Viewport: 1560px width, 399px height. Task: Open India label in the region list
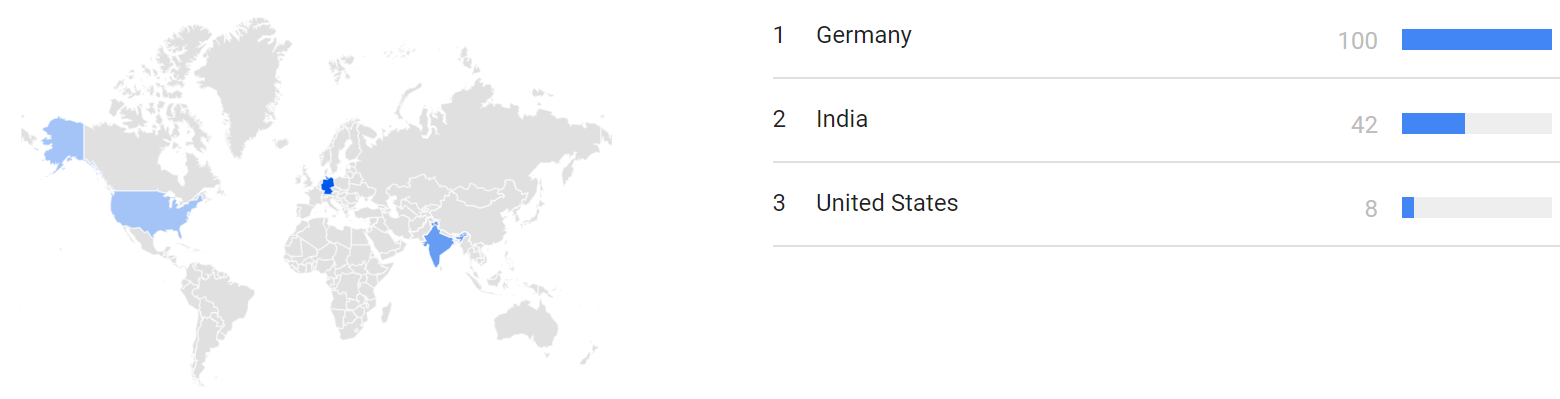pos(841,119)
